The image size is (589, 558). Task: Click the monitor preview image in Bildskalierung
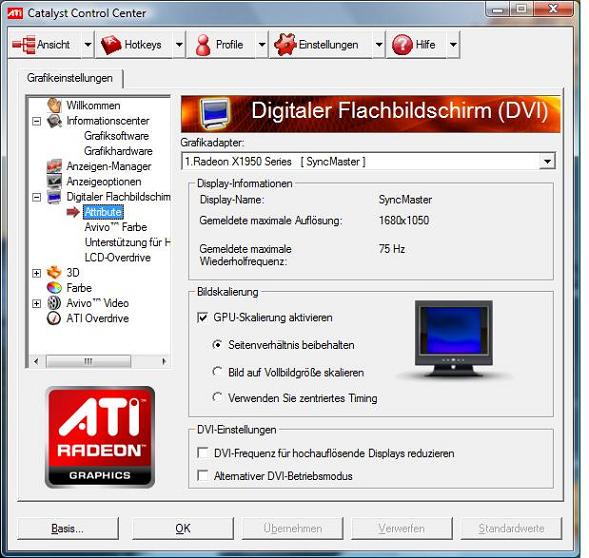(454, 339)
